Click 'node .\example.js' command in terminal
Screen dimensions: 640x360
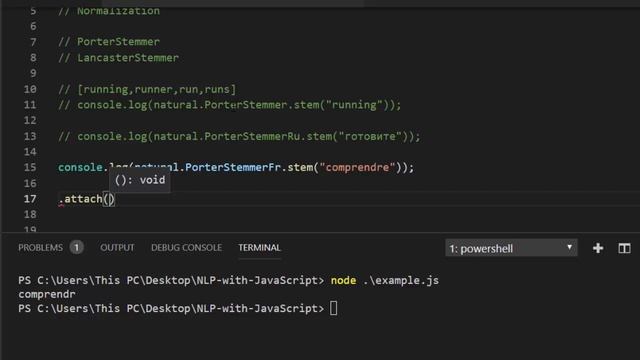(x=385, y=281)
